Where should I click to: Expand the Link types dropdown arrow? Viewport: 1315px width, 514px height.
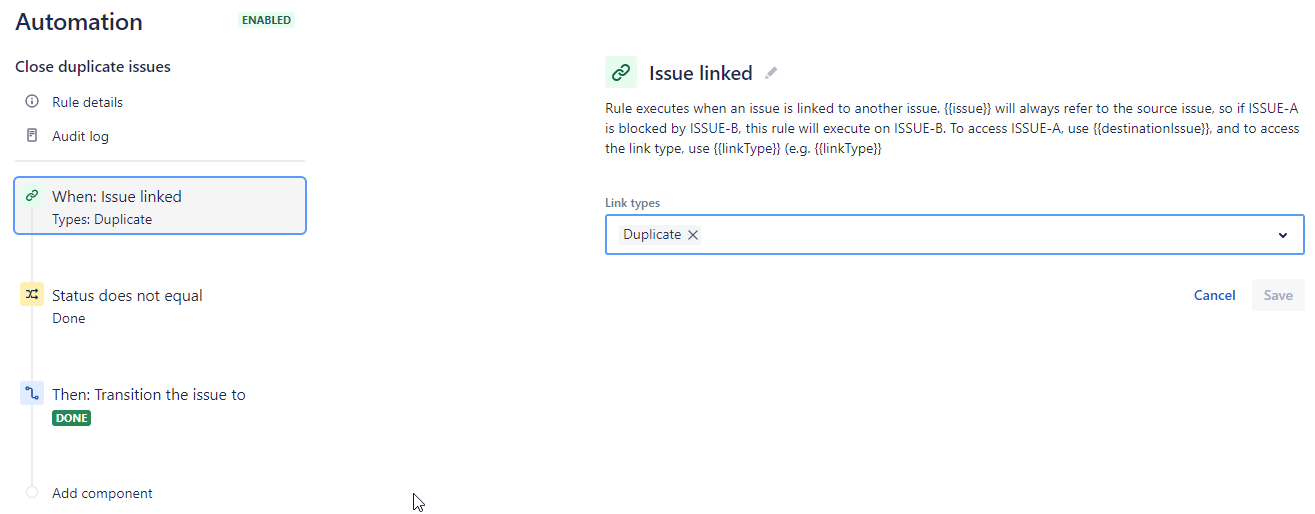[1282, 235]
